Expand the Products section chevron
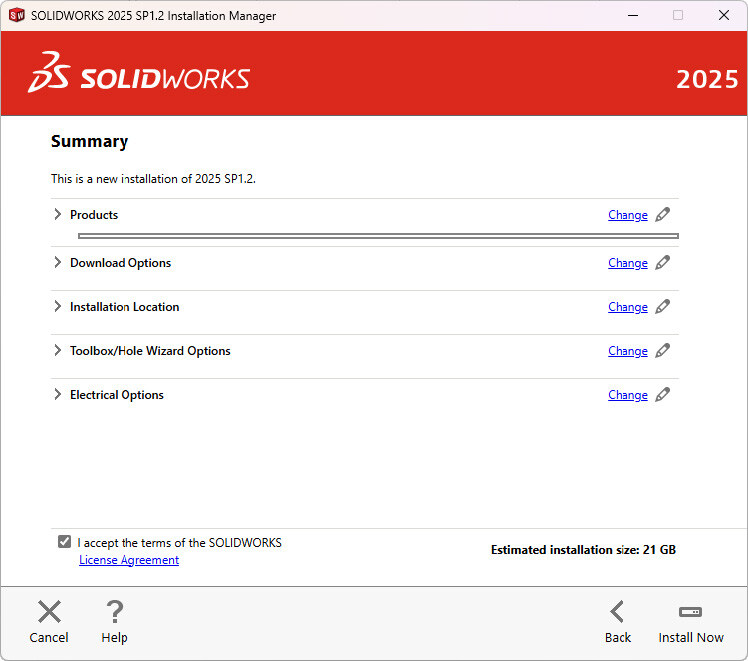 (58, 214)
